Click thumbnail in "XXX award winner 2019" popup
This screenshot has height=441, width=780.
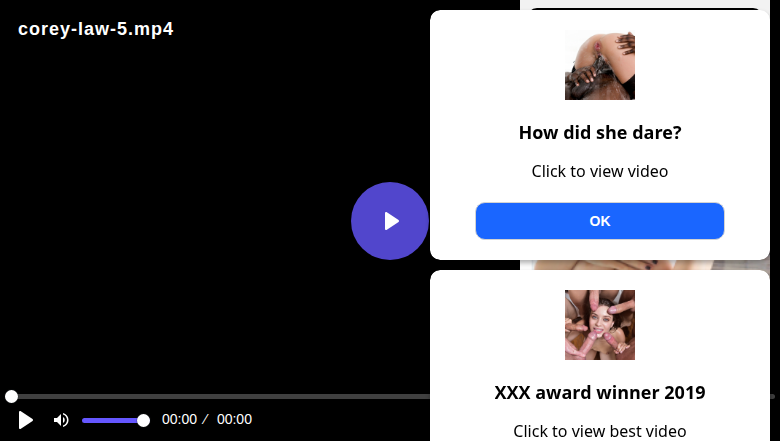click(599, 325)
